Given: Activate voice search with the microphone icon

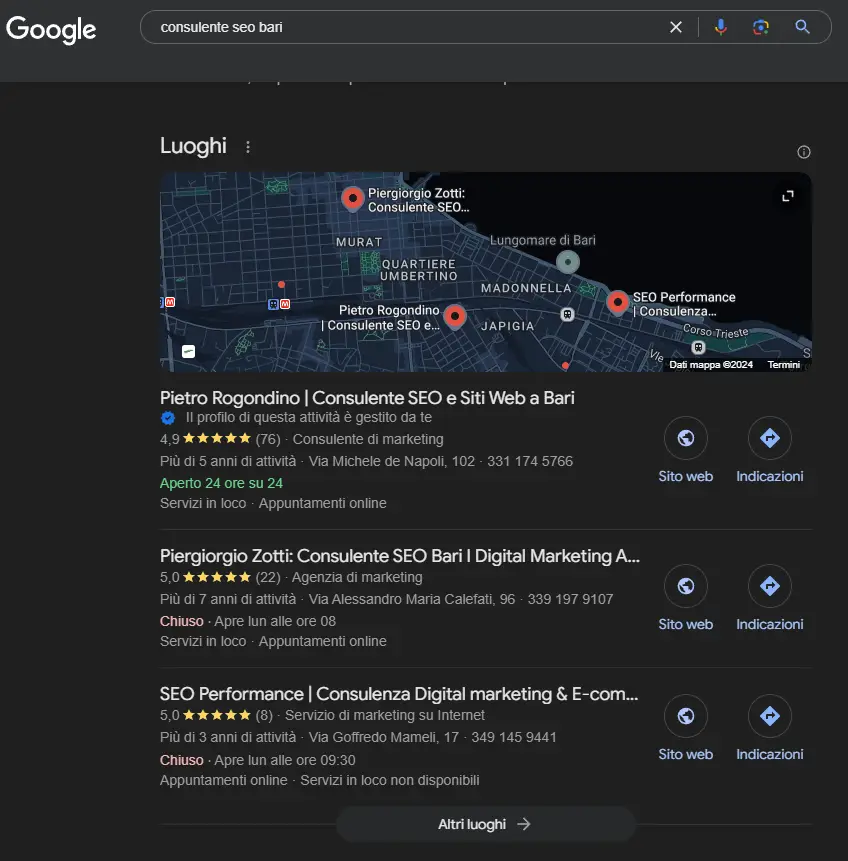Looking at the screenshot, I should [x=721, y=27].
